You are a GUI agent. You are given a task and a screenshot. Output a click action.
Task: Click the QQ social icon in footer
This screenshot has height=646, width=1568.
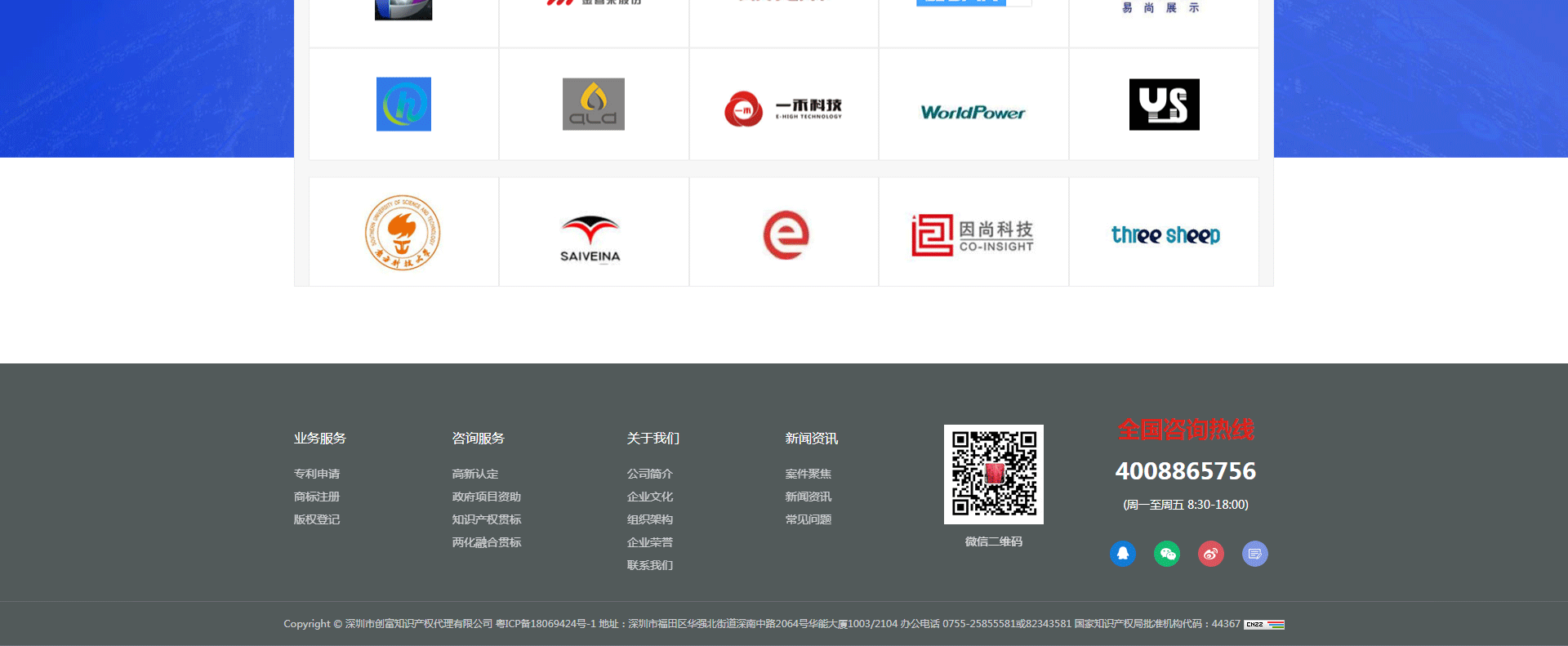point(1123,554)
